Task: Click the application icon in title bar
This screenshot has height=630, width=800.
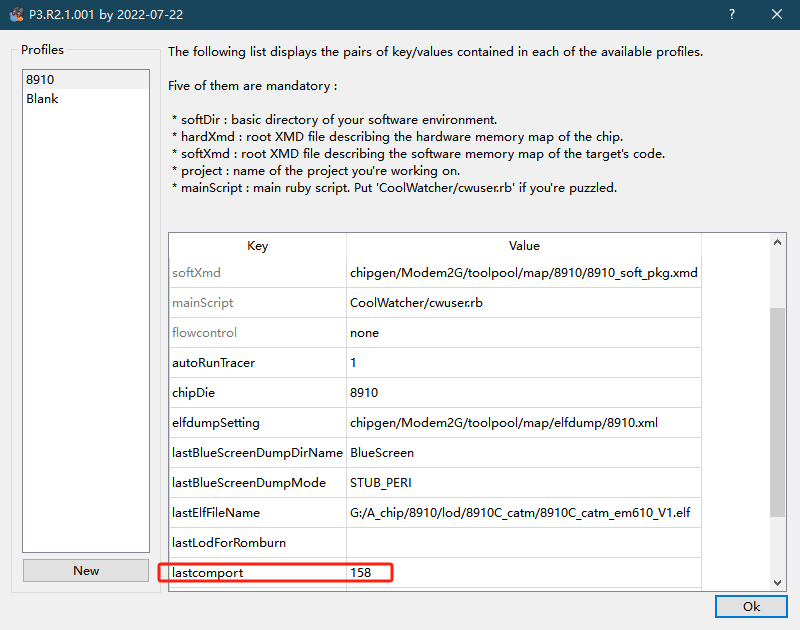Action: tap(15, 15)
